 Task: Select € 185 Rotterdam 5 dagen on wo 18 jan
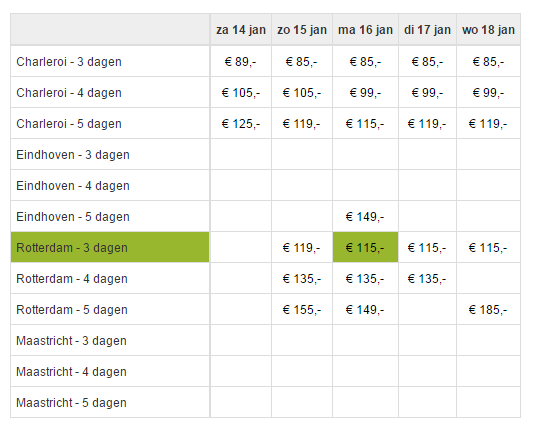click(x=488, y=309)
